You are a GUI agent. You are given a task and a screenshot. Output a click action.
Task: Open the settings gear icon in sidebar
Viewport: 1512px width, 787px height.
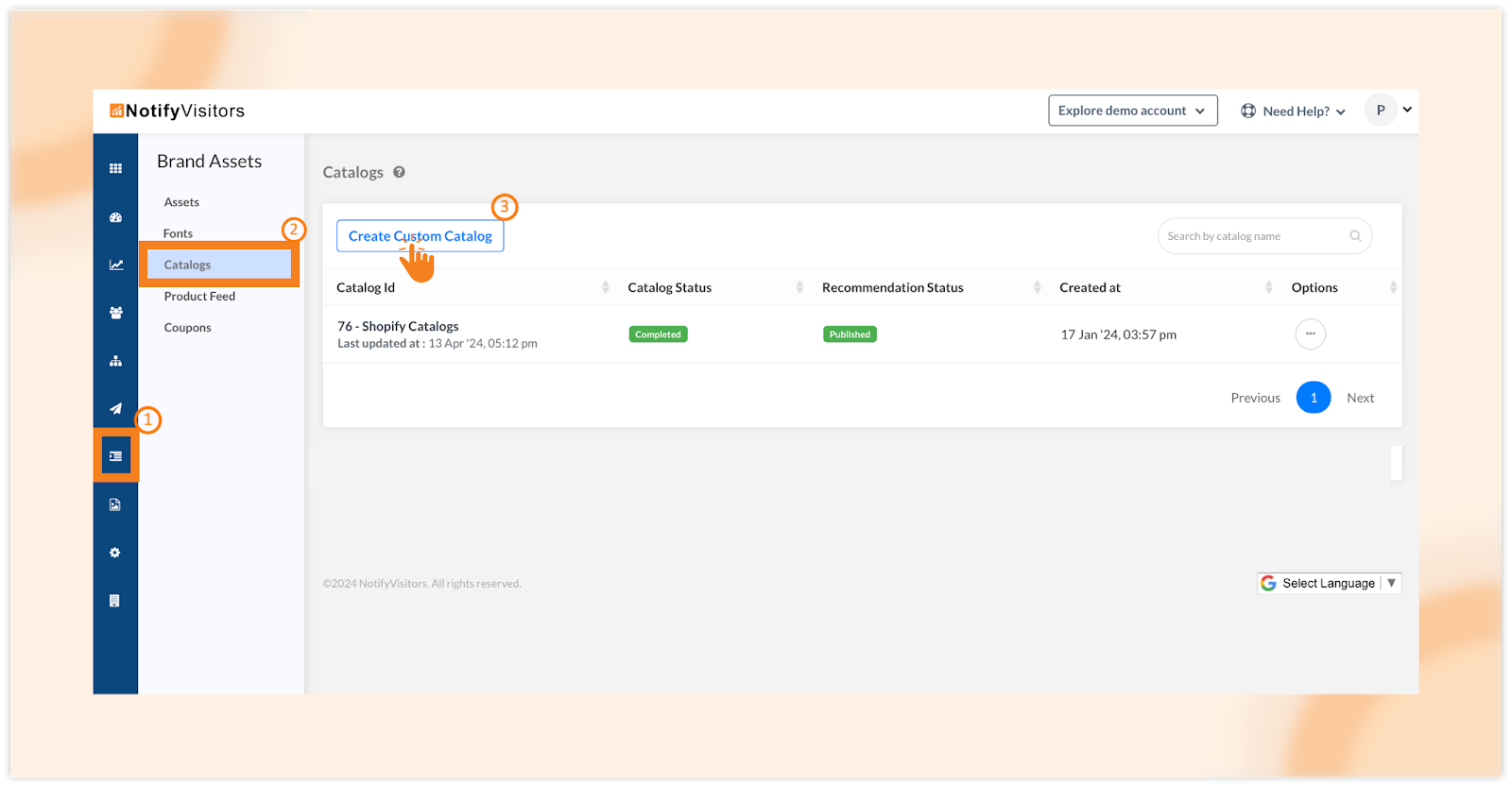pyautogui.click(x=115, y=553)
